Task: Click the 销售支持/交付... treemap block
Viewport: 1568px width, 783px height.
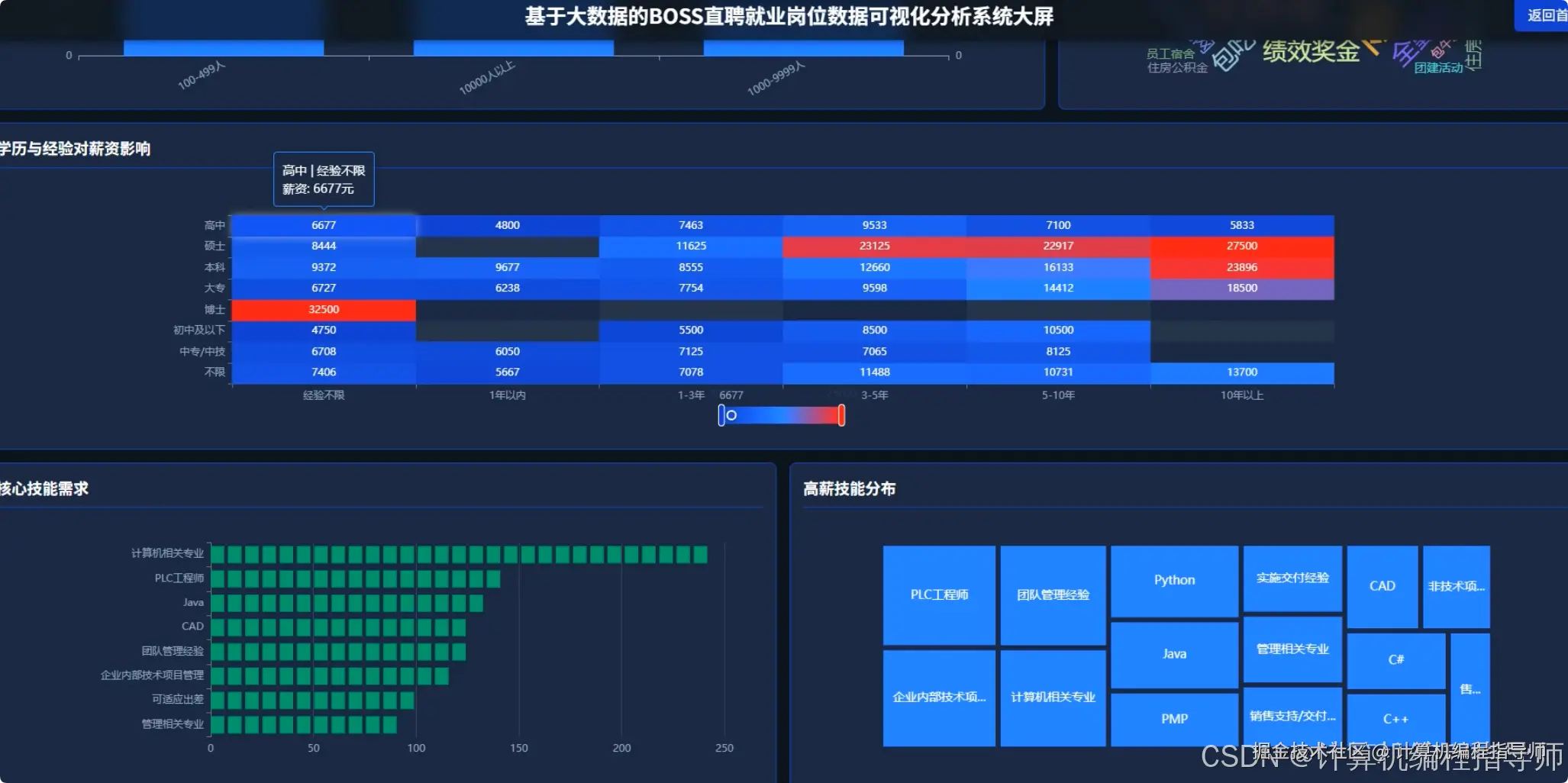Action: coord(1292,716)
